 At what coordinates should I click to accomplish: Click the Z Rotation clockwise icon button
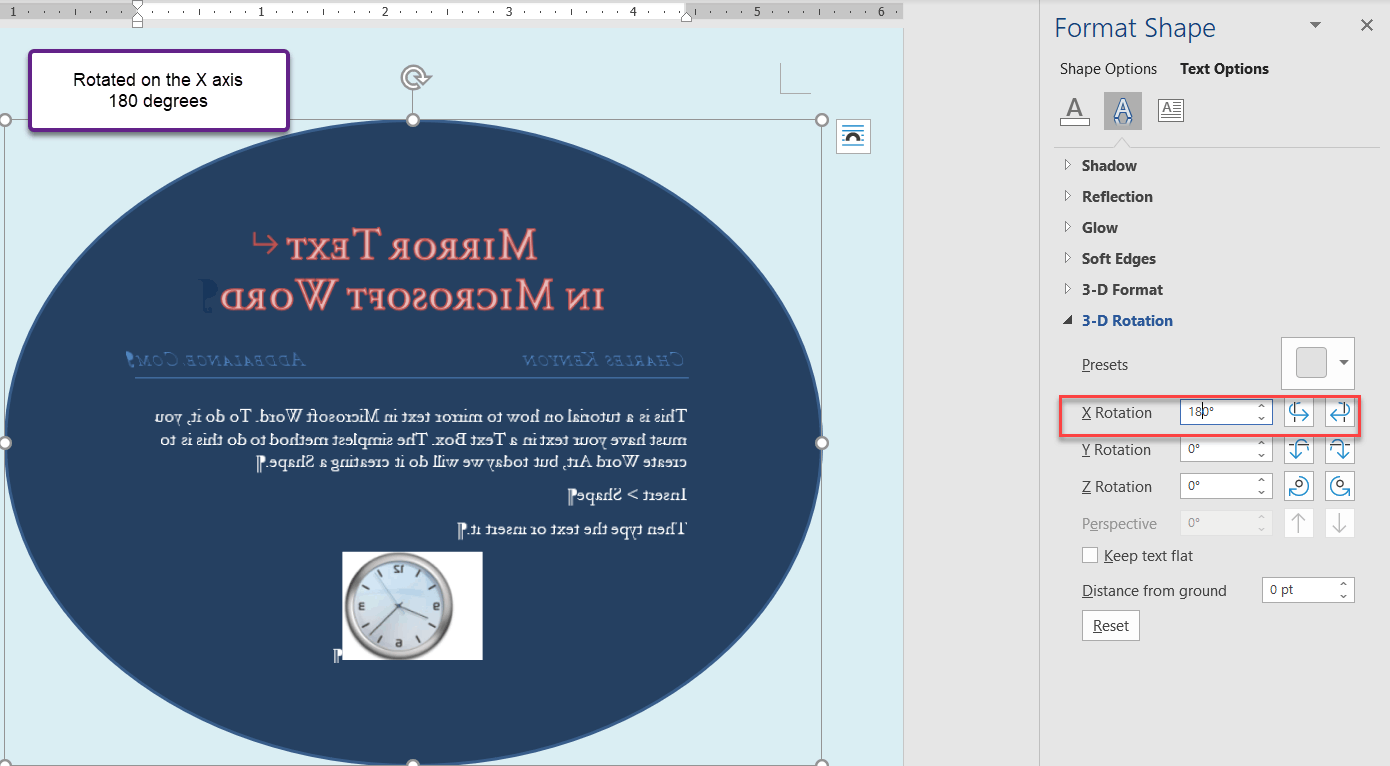click(x=1298, y=487)
